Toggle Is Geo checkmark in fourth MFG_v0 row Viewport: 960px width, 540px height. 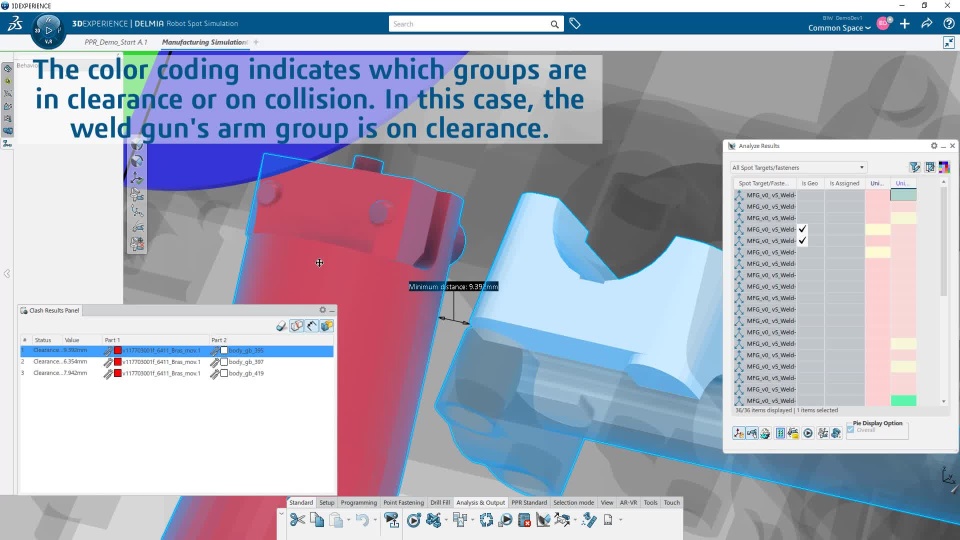click(x=802, y=230)
